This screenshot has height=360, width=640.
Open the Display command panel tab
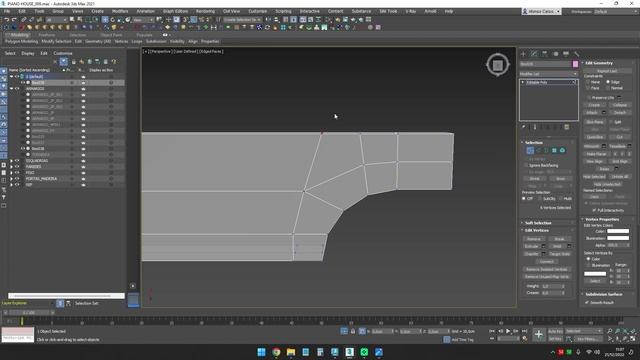(566, 53)
